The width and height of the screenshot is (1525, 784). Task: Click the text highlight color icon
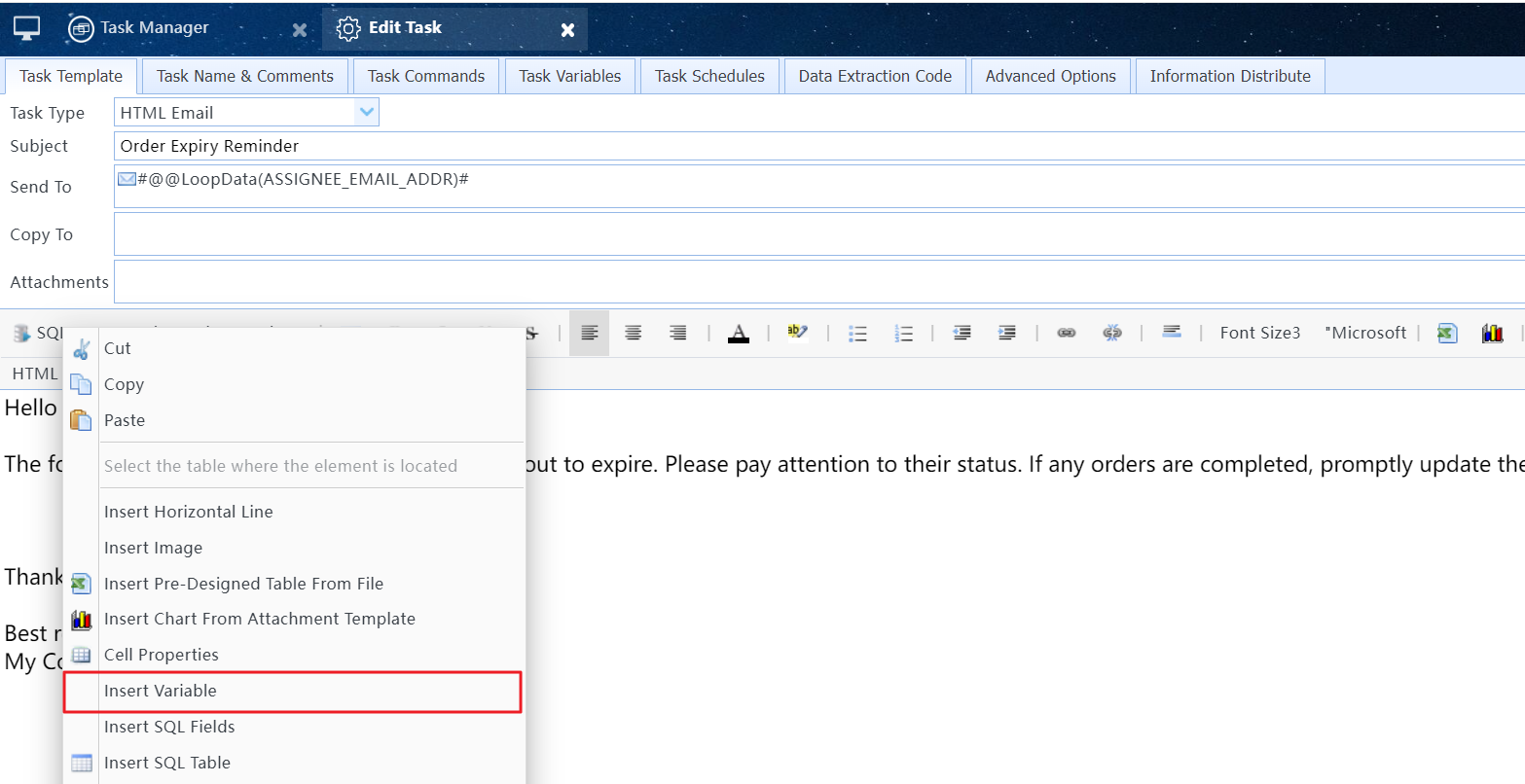point(797,333)
